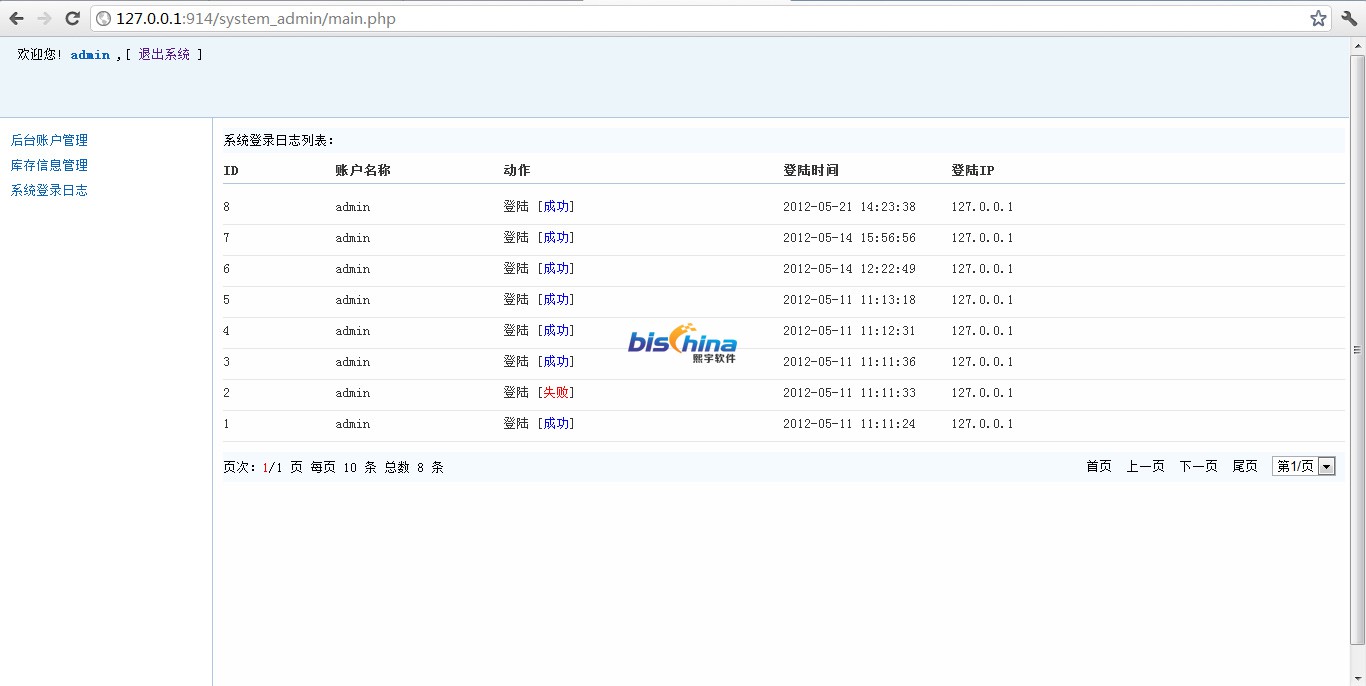Click the globe icon in the address bar
This screenshot has height=686, width=1366.
click(x=103, y=18)
